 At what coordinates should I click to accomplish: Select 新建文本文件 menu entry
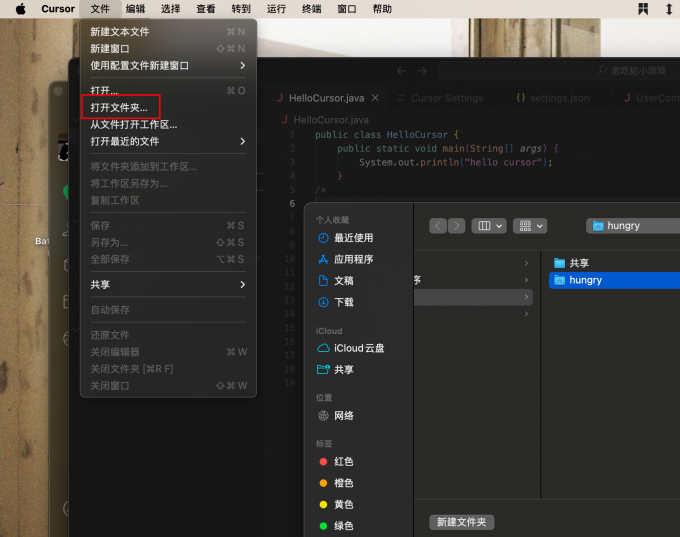coord(120,32)
